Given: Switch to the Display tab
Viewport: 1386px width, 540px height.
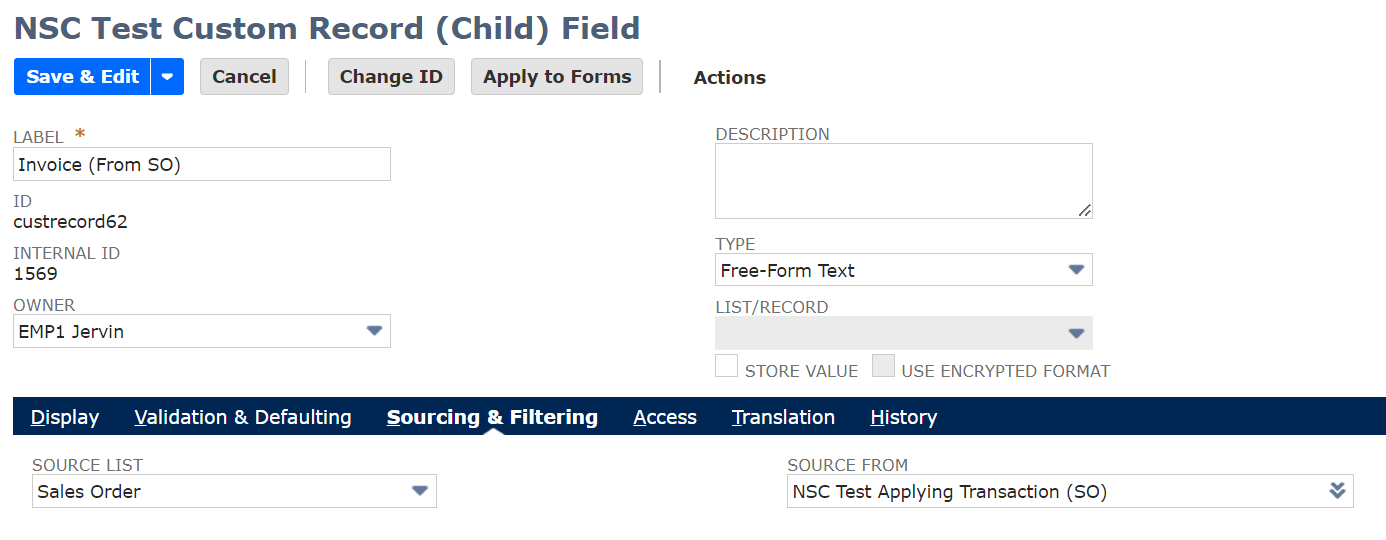Looking at the screenshot, I should (65, 417).
